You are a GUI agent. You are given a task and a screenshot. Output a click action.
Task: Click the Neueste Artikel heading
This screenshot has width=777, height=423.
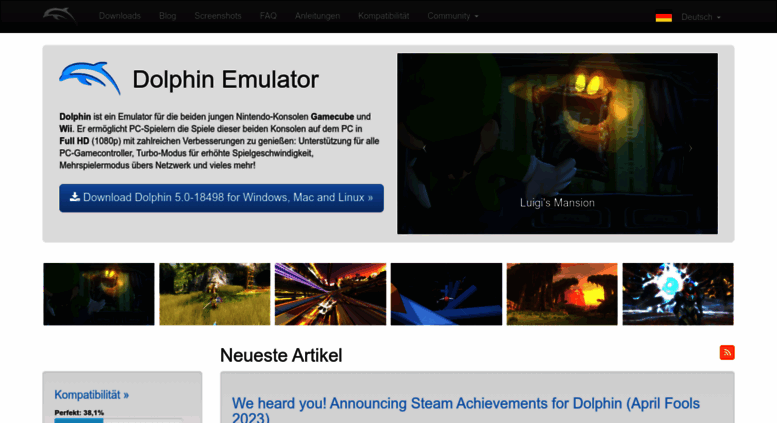281,355
